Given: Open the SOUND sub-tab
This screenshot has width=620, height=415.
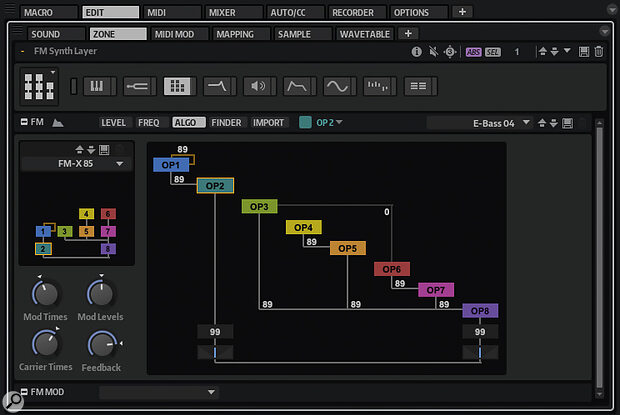Looking at the screenshot, I should pos(56,34).
